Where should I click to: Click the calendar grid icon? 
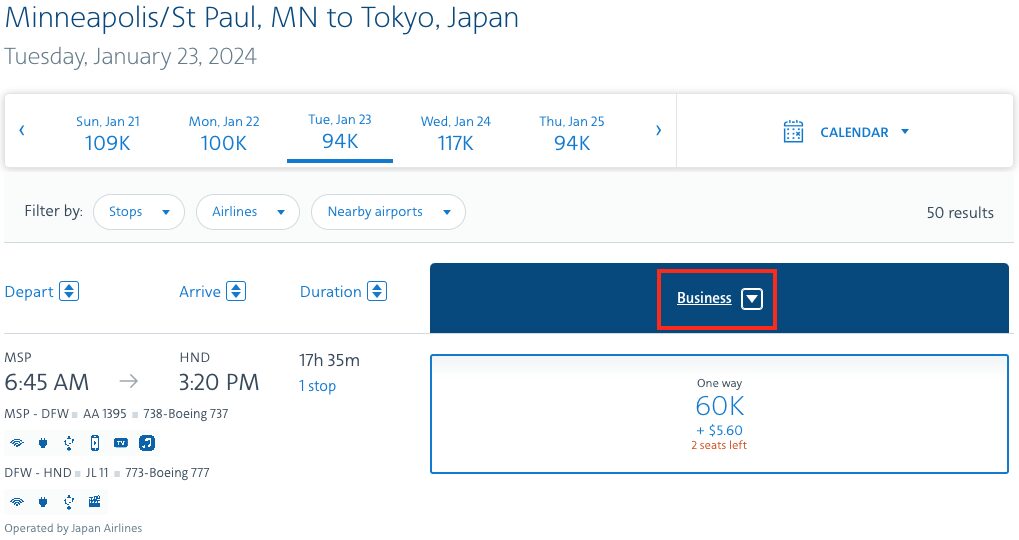click(x=793, y=132)
